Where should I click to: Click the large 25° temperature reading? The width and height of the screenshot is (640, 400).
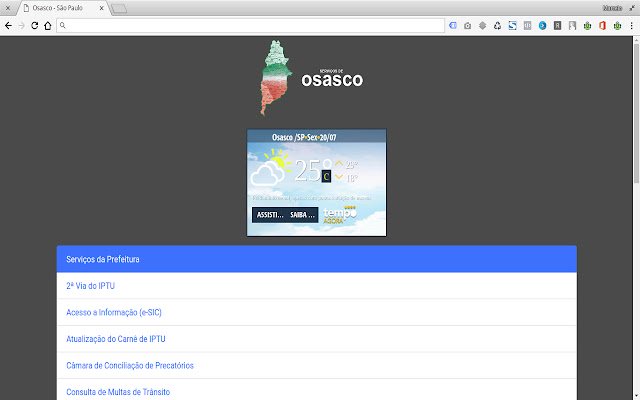click(x=313, y=170)
